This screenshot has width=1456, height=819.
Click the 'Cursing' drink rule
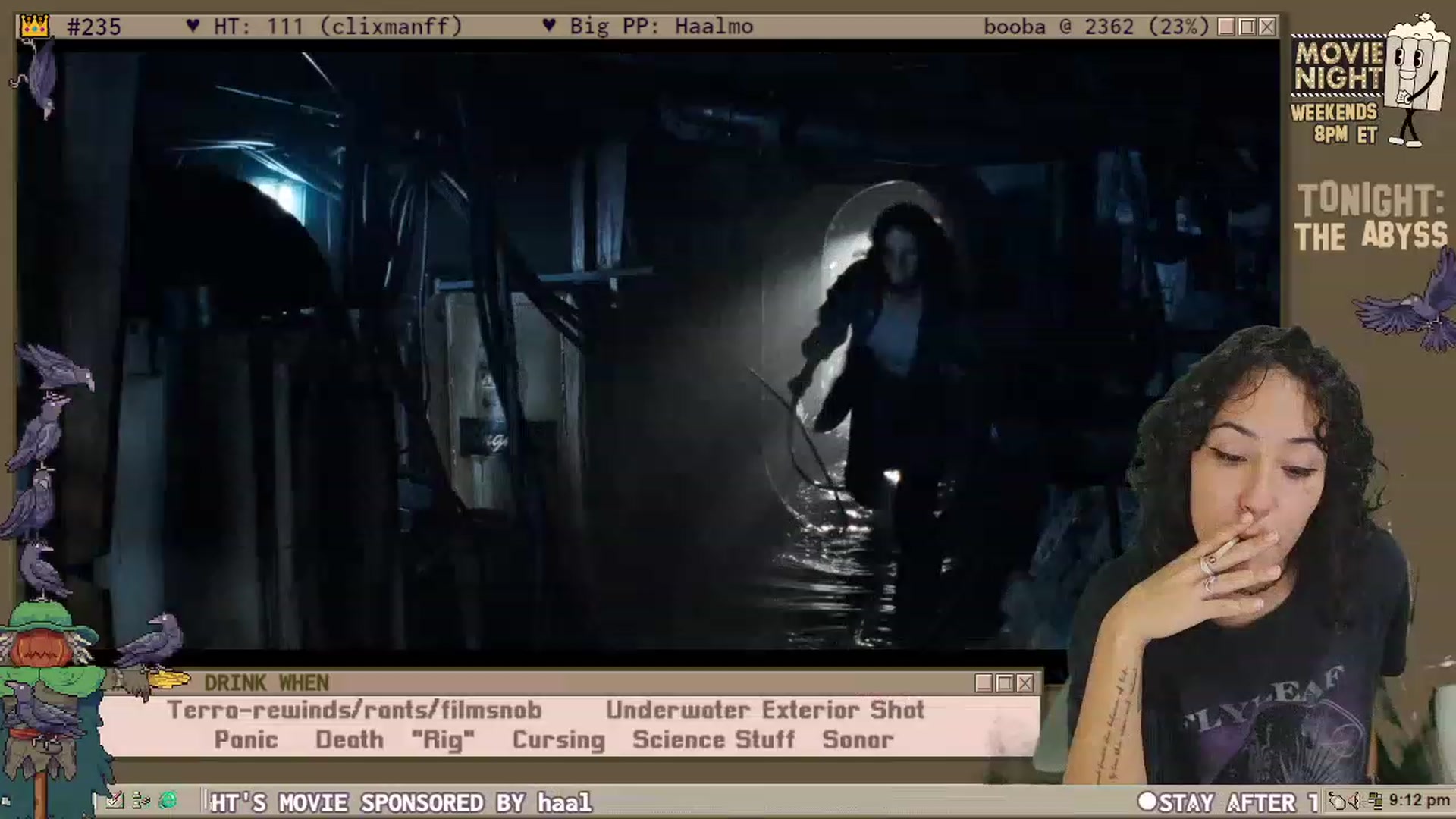559,740
